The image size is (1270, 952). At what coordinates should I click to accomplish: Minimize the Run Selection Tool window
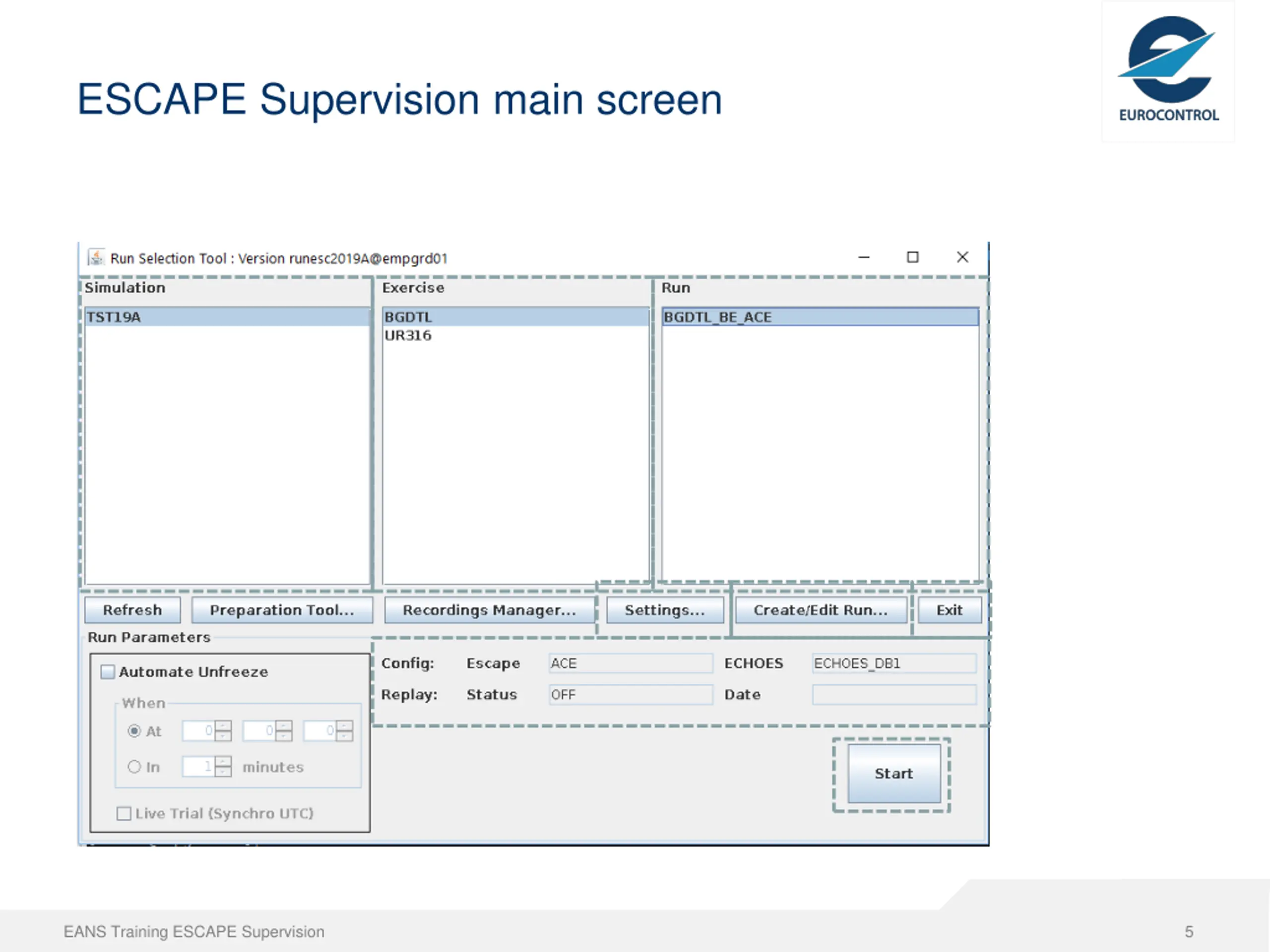click(x=864, y=258)
